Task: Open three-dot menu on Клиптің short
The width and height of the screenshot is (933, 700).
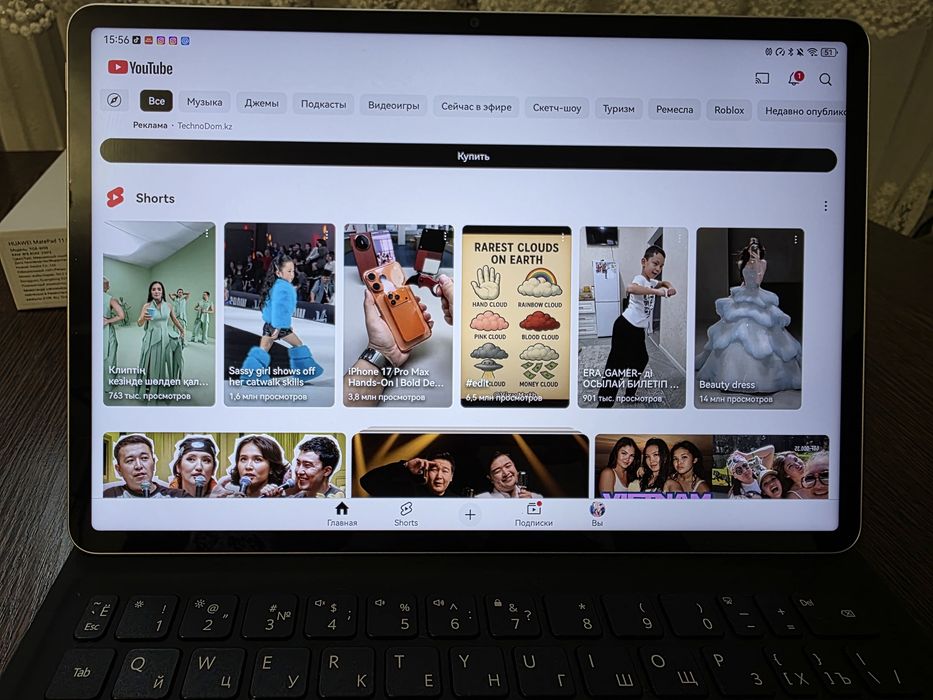Action: pyautogui.click(x=207, y=233)
